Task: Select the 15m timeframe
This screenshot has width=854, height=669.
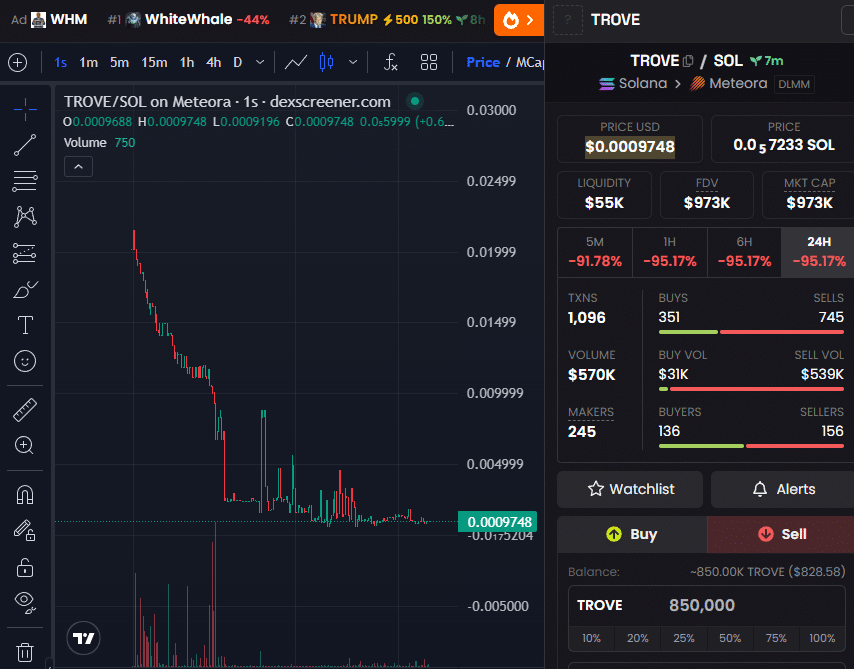Action: pyautogui.click(x=154, y=62)
